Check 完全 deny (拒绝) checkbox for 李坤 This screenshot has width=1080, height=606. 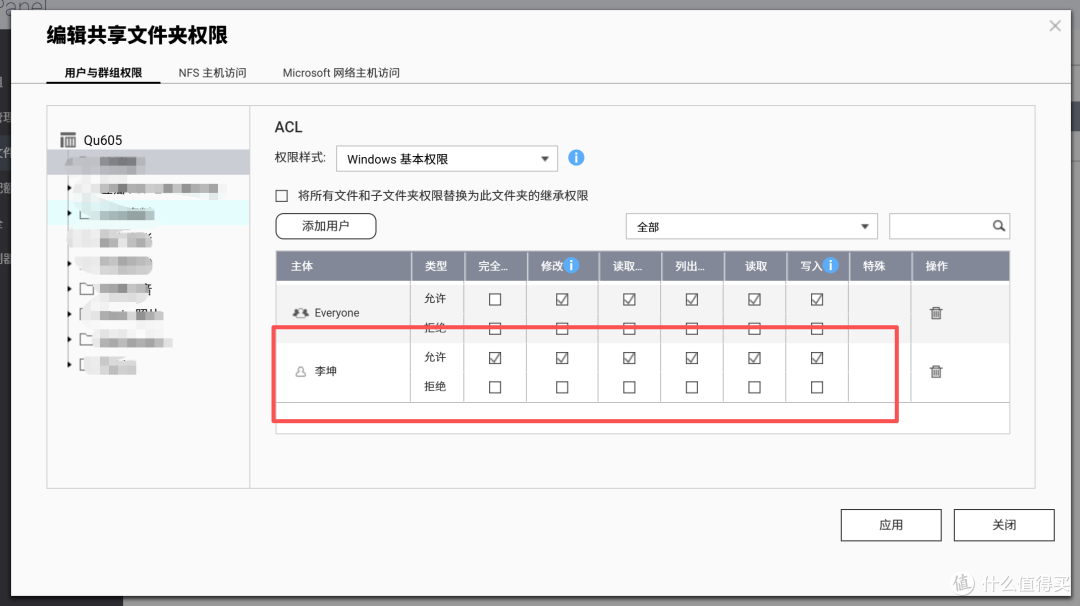[495, 387]
